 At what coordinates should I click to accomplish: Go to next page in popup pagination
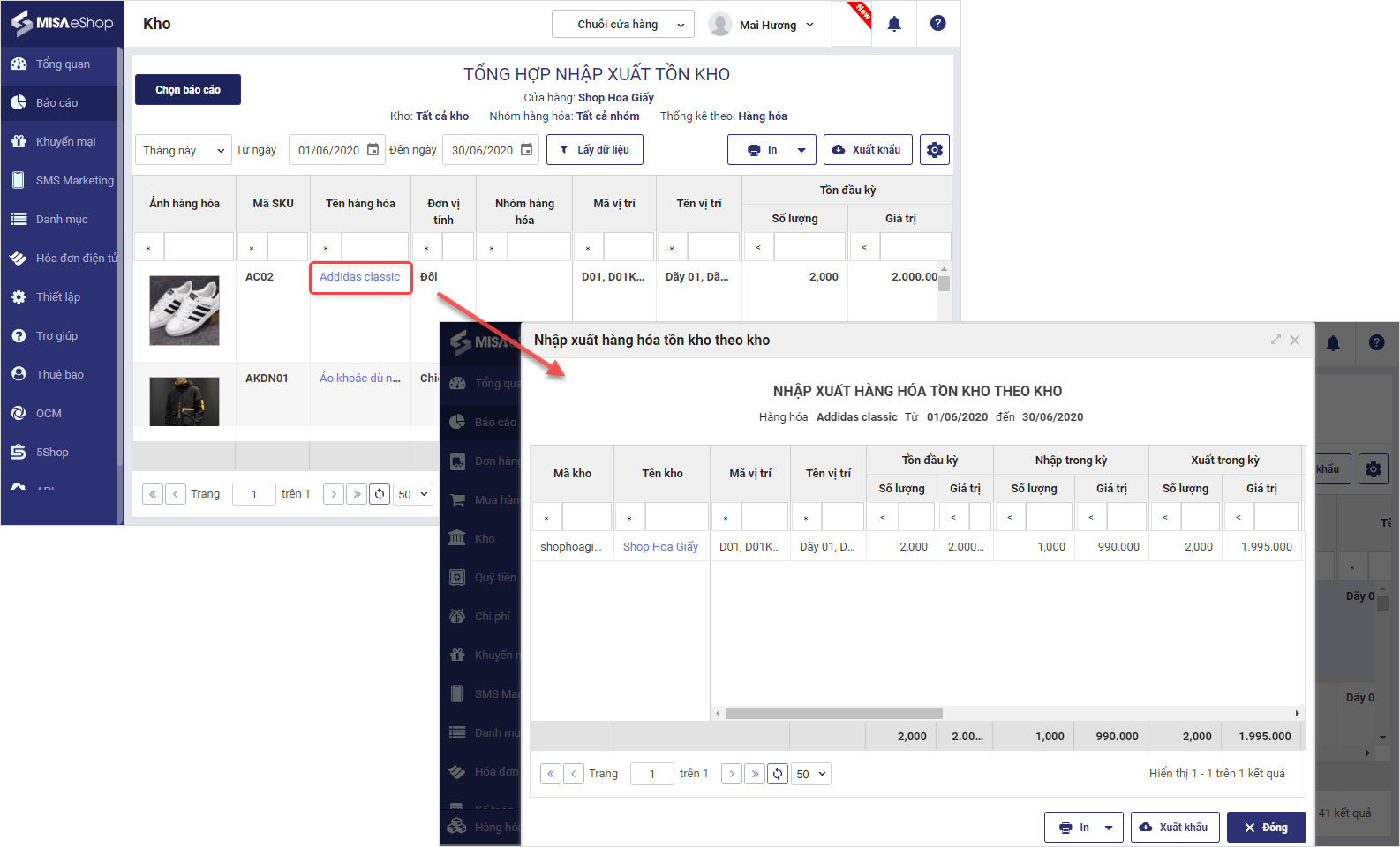(732, 774)
